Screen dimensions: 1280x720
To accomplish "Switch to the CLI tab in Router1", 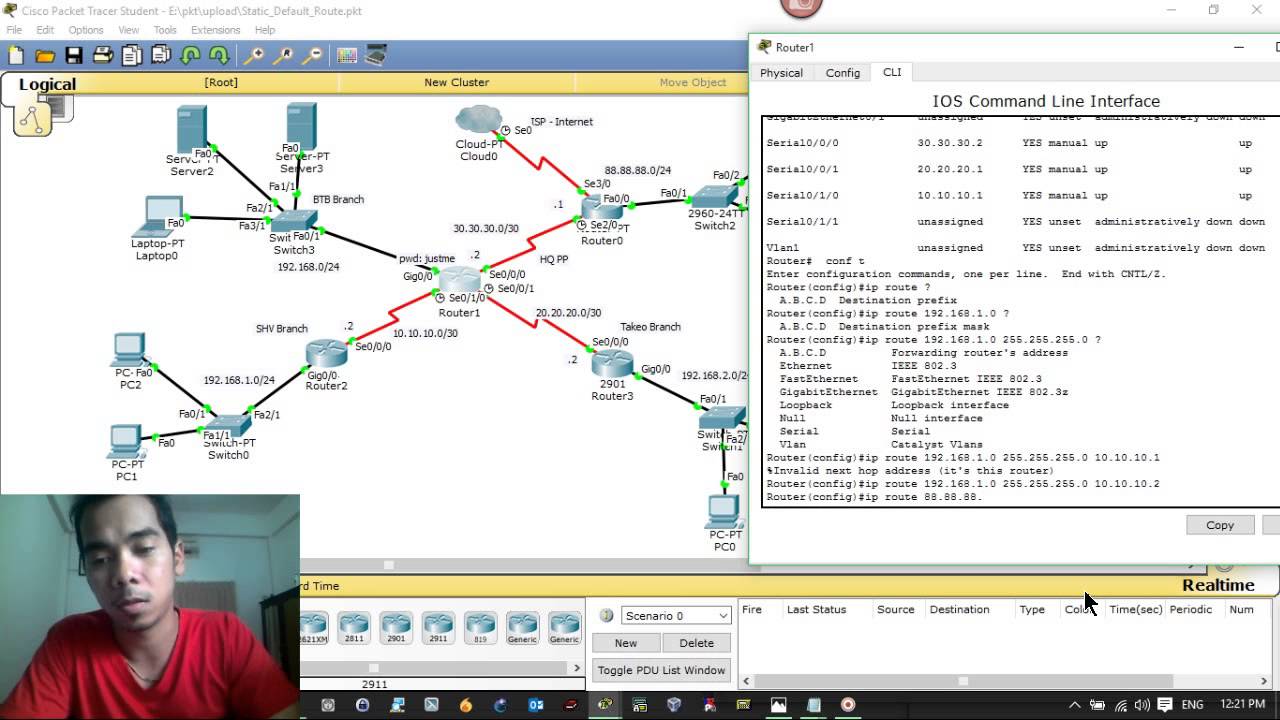I will pyautogui.click(x=892, y=72).
